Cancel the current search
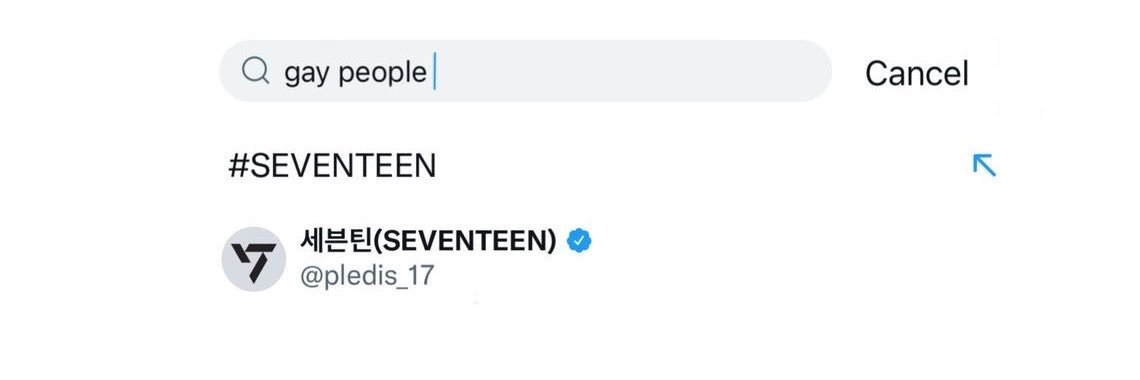The image size is (1140, 380). pyautogui.click(x=917, y=73)
